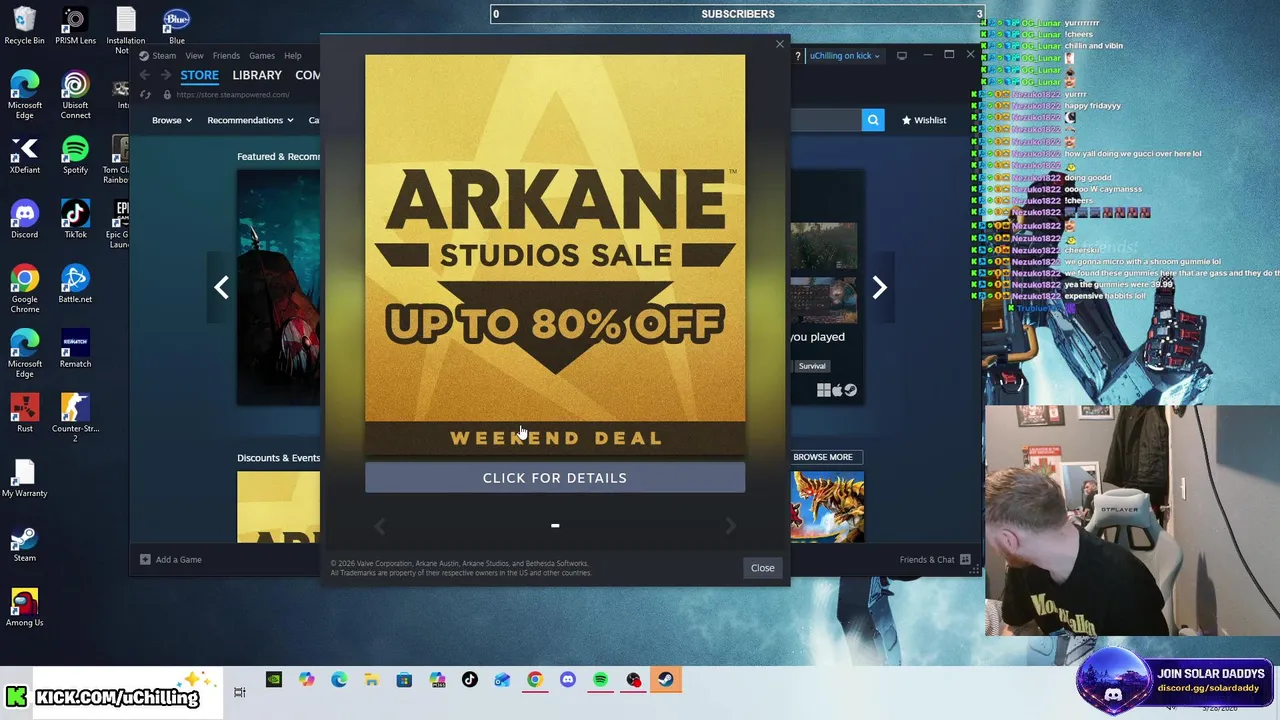
Task: Click the Close button in the popup footer
Action: click(762, 568)
